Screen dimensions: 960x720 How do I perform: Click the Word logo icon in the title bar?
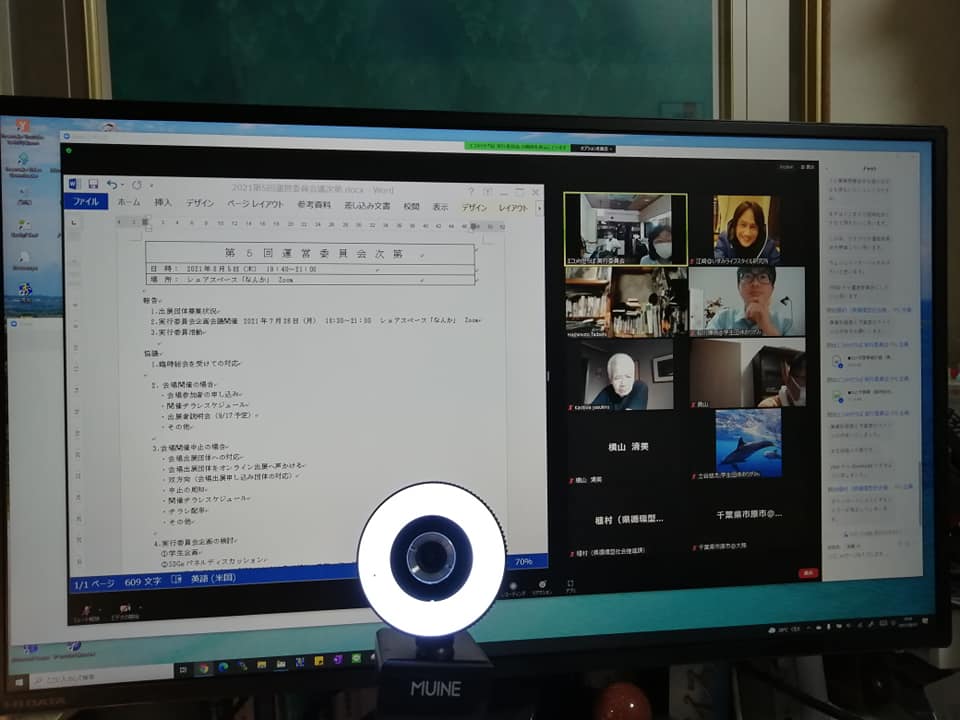(73, 183)
